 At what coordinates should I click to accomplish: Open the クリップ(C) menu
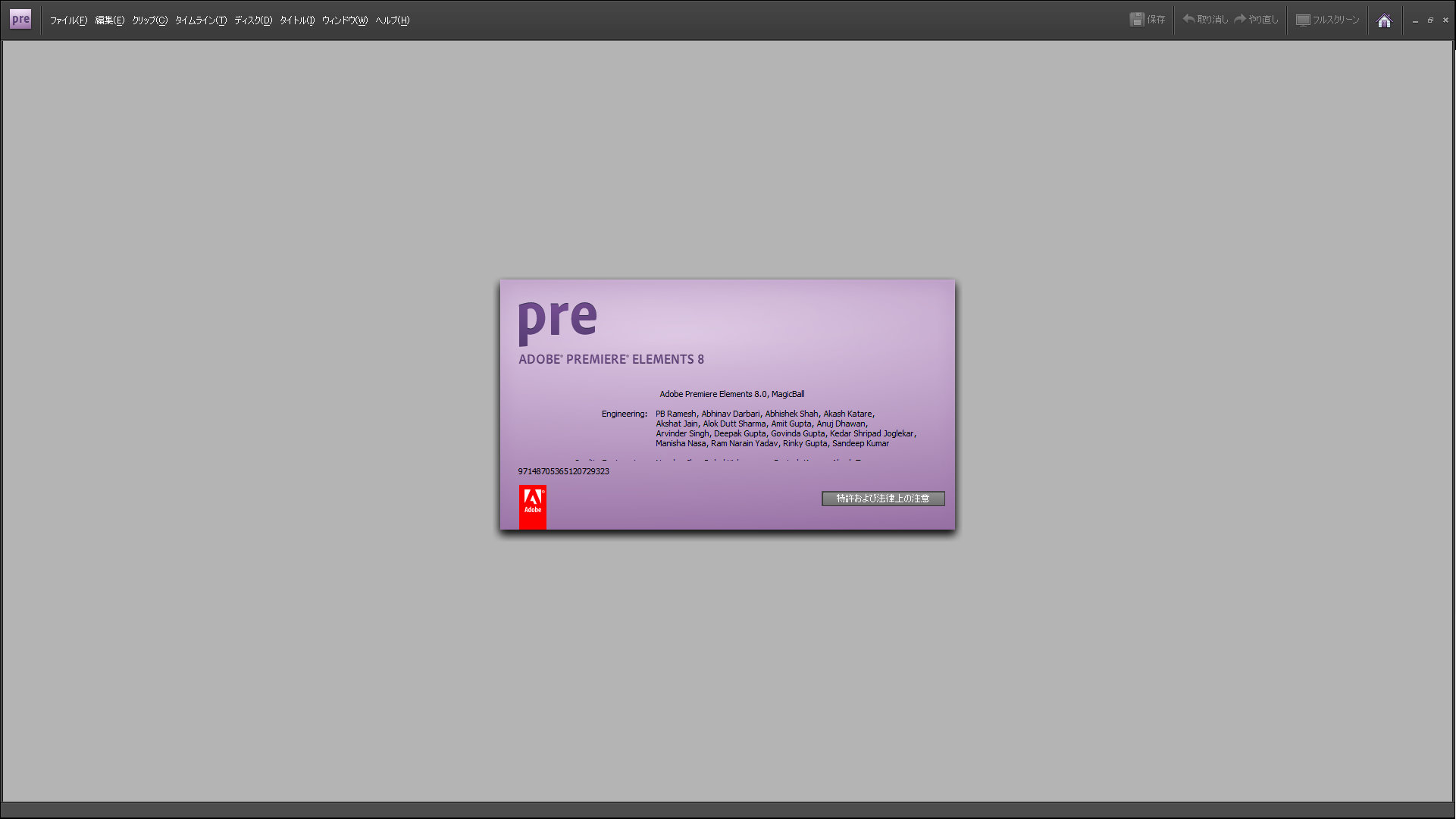pyautogui.click(x=149, y=20)
